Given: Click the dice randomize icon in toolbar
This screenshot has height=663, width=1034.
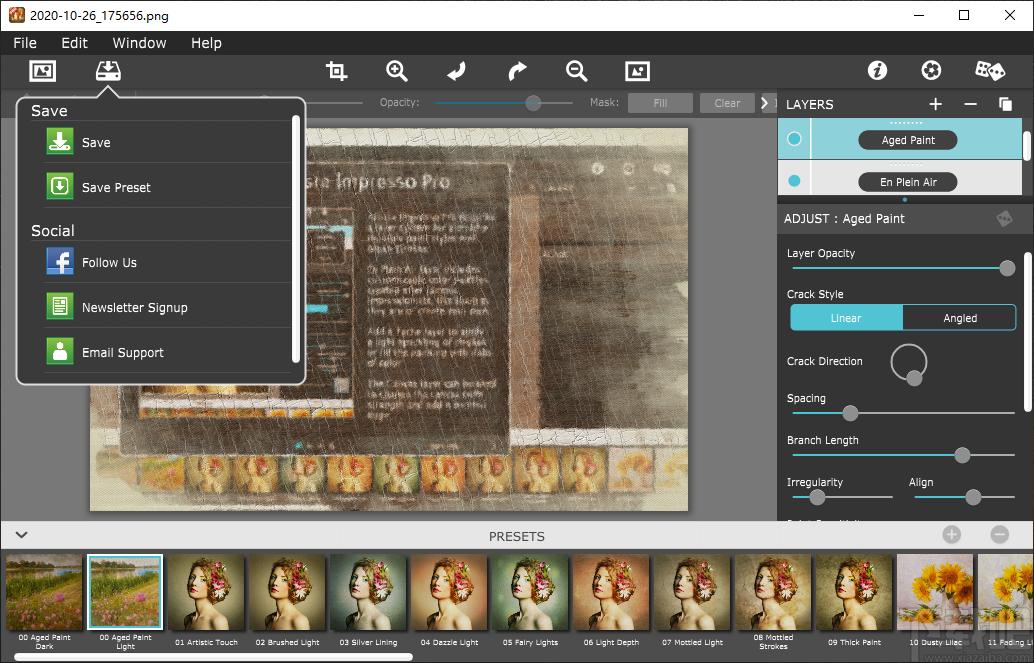Looking at the screenshot, I should 990,70.
